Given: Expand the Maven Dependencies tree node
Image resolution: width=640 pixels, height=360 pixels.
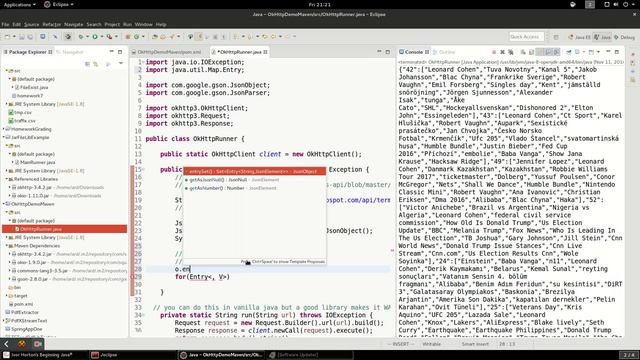Looking at the screenshot, I should (7, 246).
